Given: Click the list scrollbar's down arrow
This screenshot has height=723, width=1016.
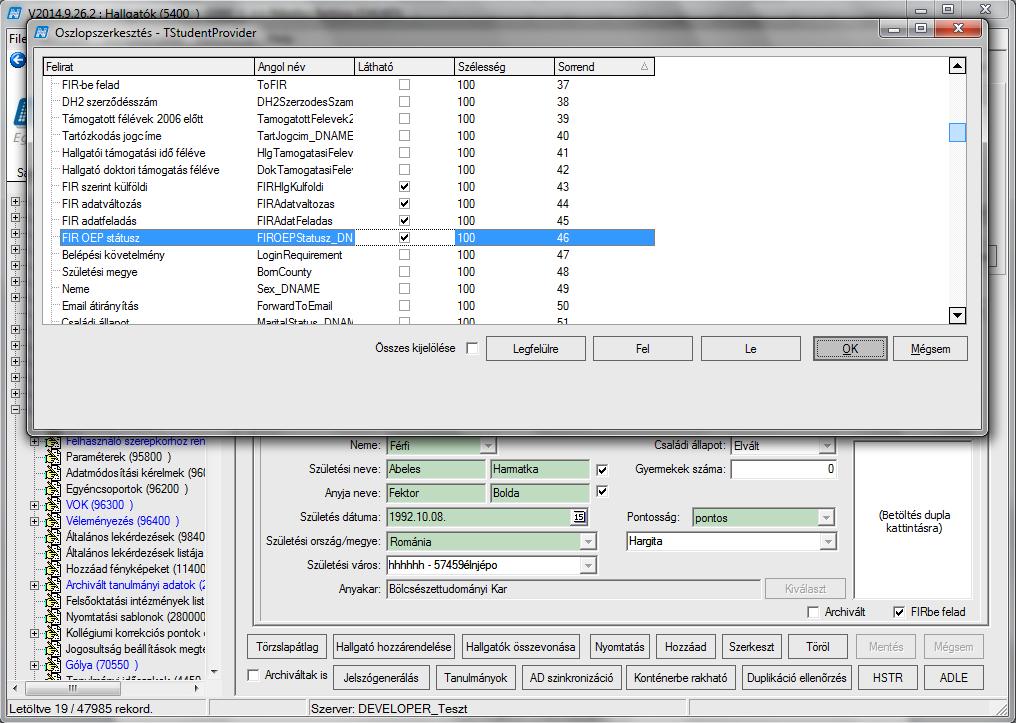Looking at the screenshot, I should 957,316.
